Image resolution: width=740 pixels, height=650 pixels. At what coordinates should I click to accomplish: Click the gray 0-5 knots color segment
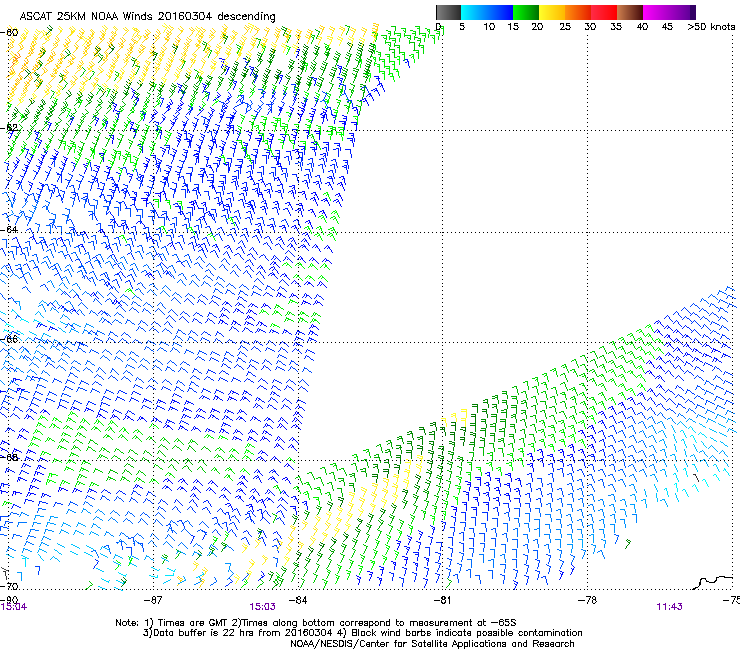coord(448,12)
